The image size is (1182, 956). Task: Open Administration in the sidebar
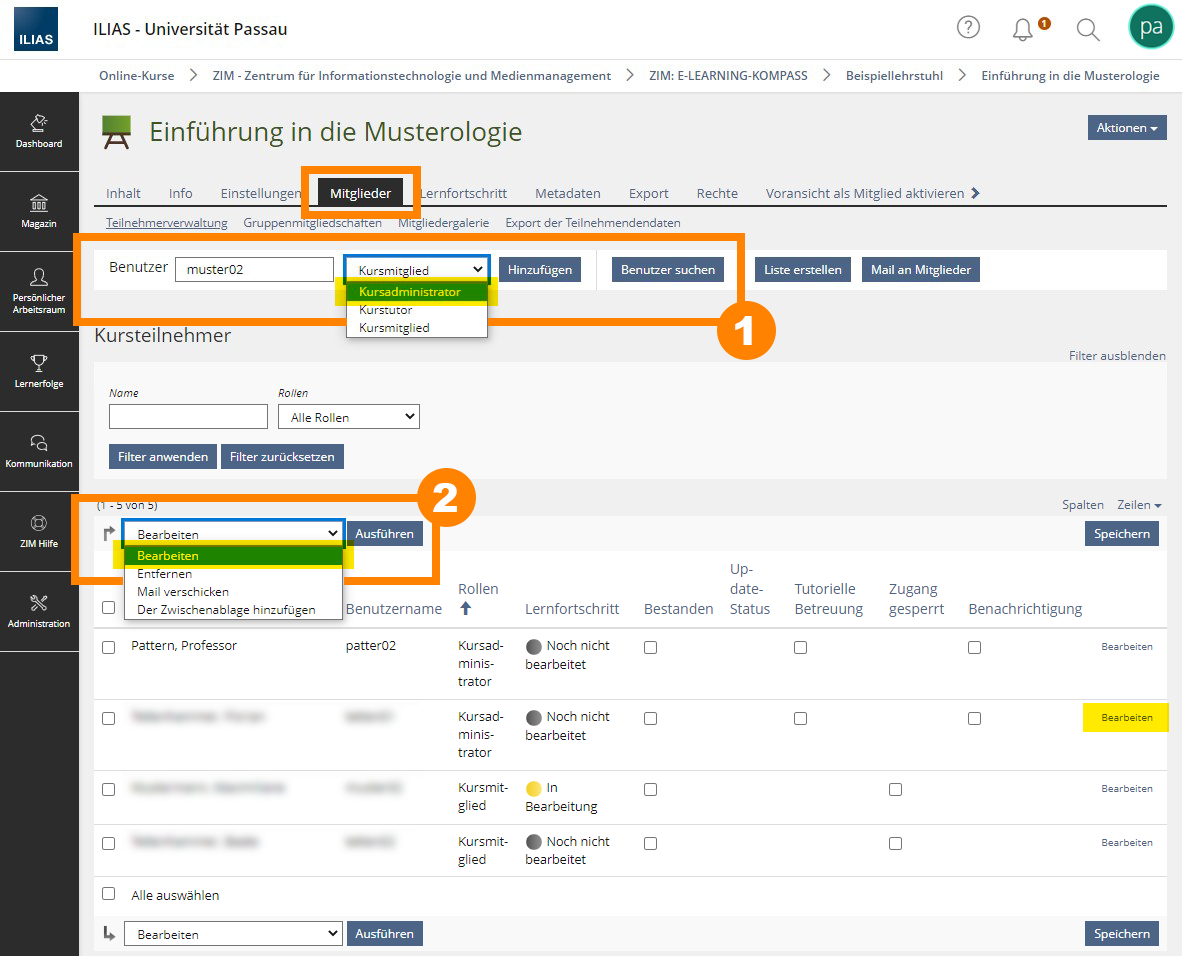click(39, 611)
